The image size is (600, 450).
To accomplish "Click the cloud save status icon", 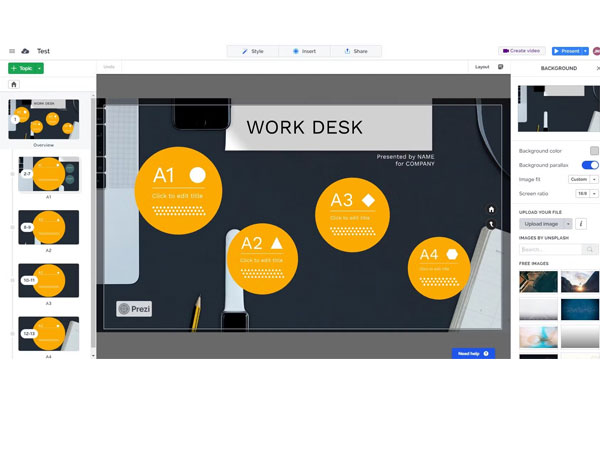I will [25, 51].
